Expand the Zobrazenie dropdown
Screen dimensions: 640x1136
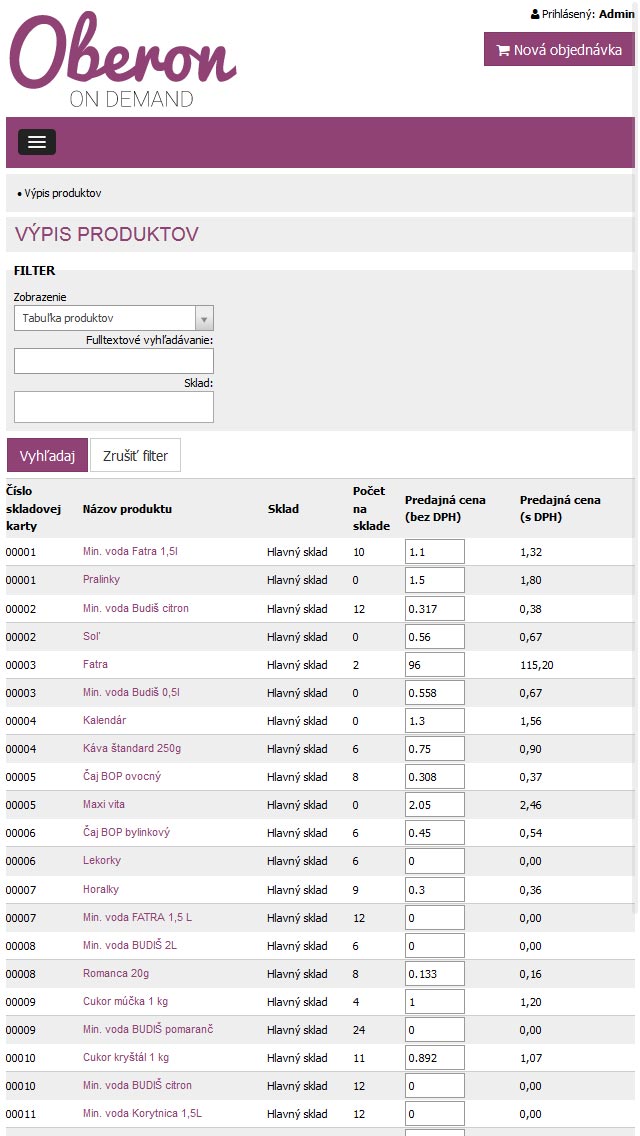tap(113, 318)
